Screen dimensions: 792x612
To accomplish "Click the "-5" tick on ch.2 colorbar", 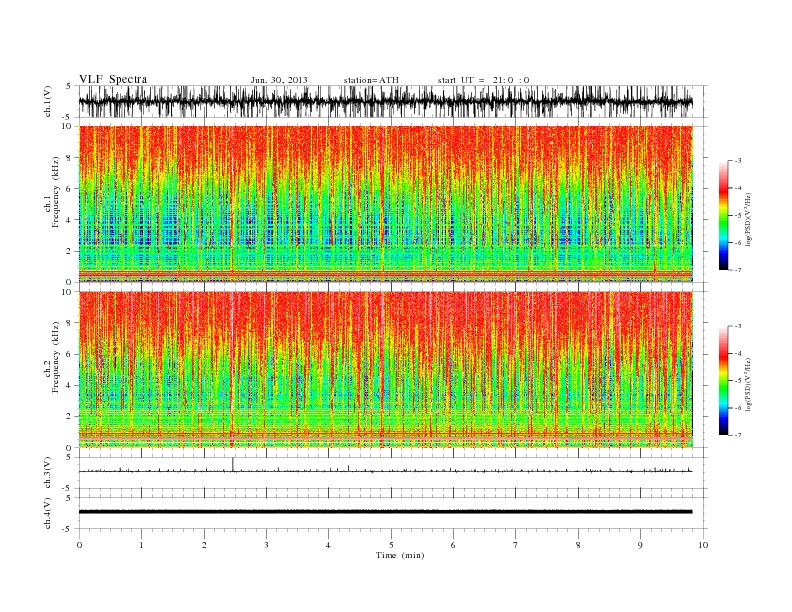I will pos(737,381).
